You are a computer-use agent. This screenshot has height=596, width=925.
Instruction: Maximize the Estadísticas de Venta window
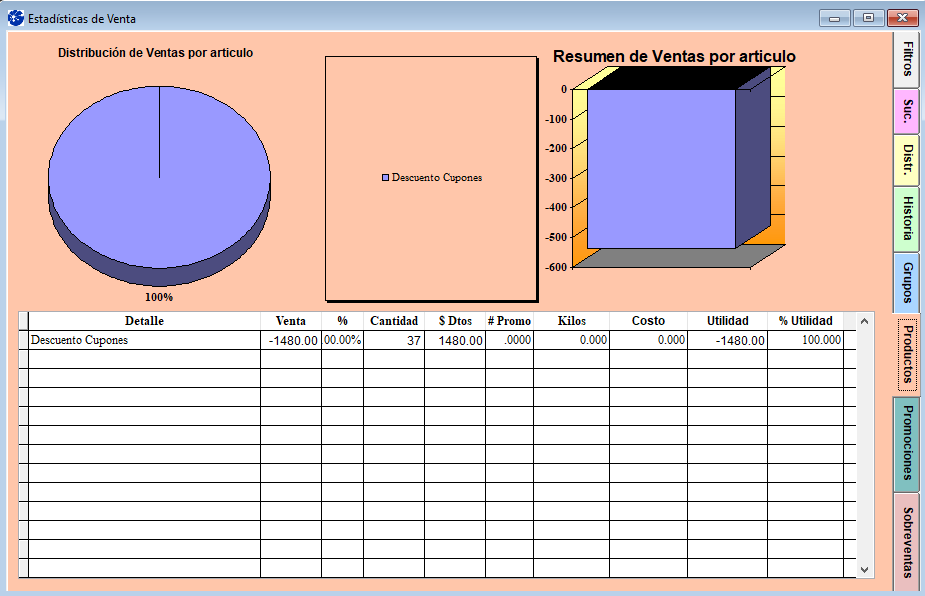(x=868, y=18)
